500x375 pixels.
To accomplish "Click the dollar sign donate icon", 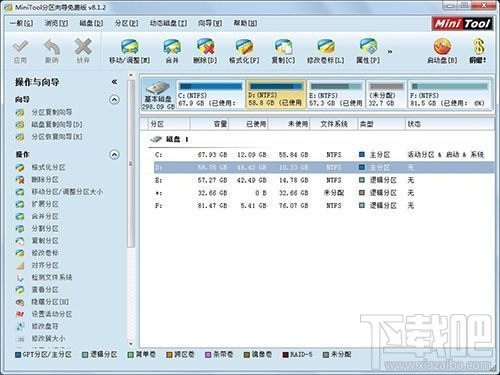I will (478, 47).
